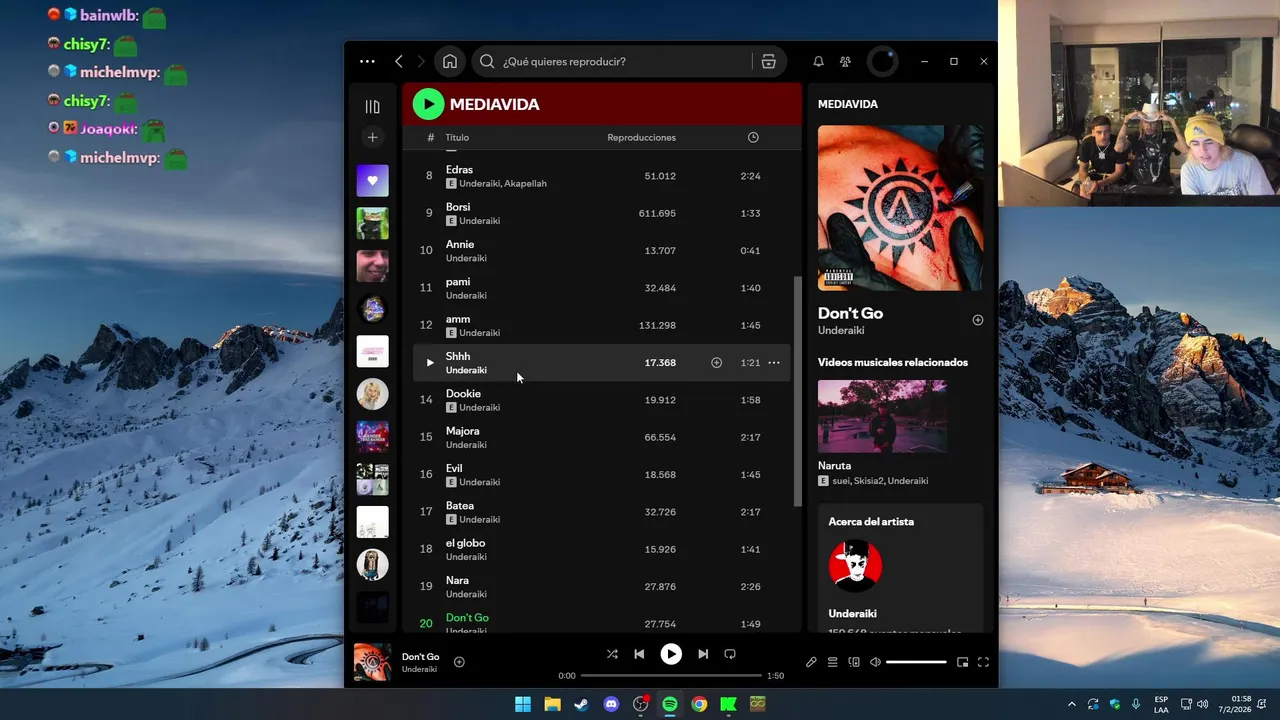
Task: Open the 'Acerca del artista' Underaiki avatar
Action: [855, 566]
